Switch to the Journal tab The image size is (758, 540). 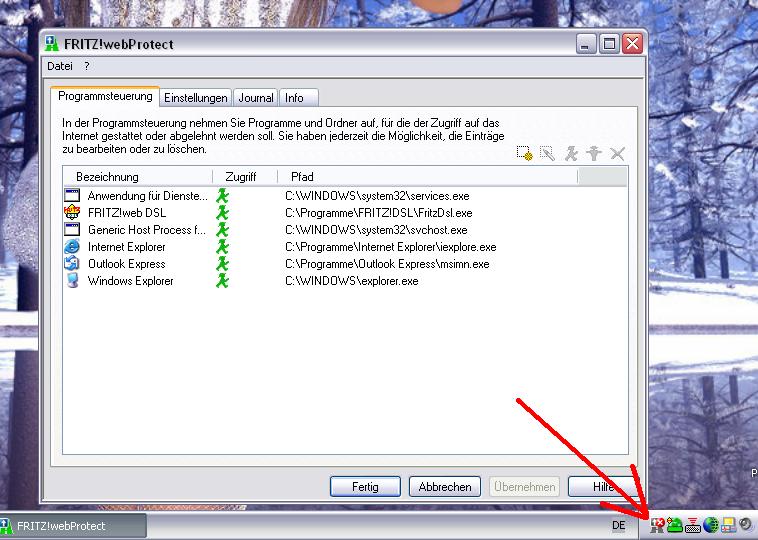coord(256,98)
